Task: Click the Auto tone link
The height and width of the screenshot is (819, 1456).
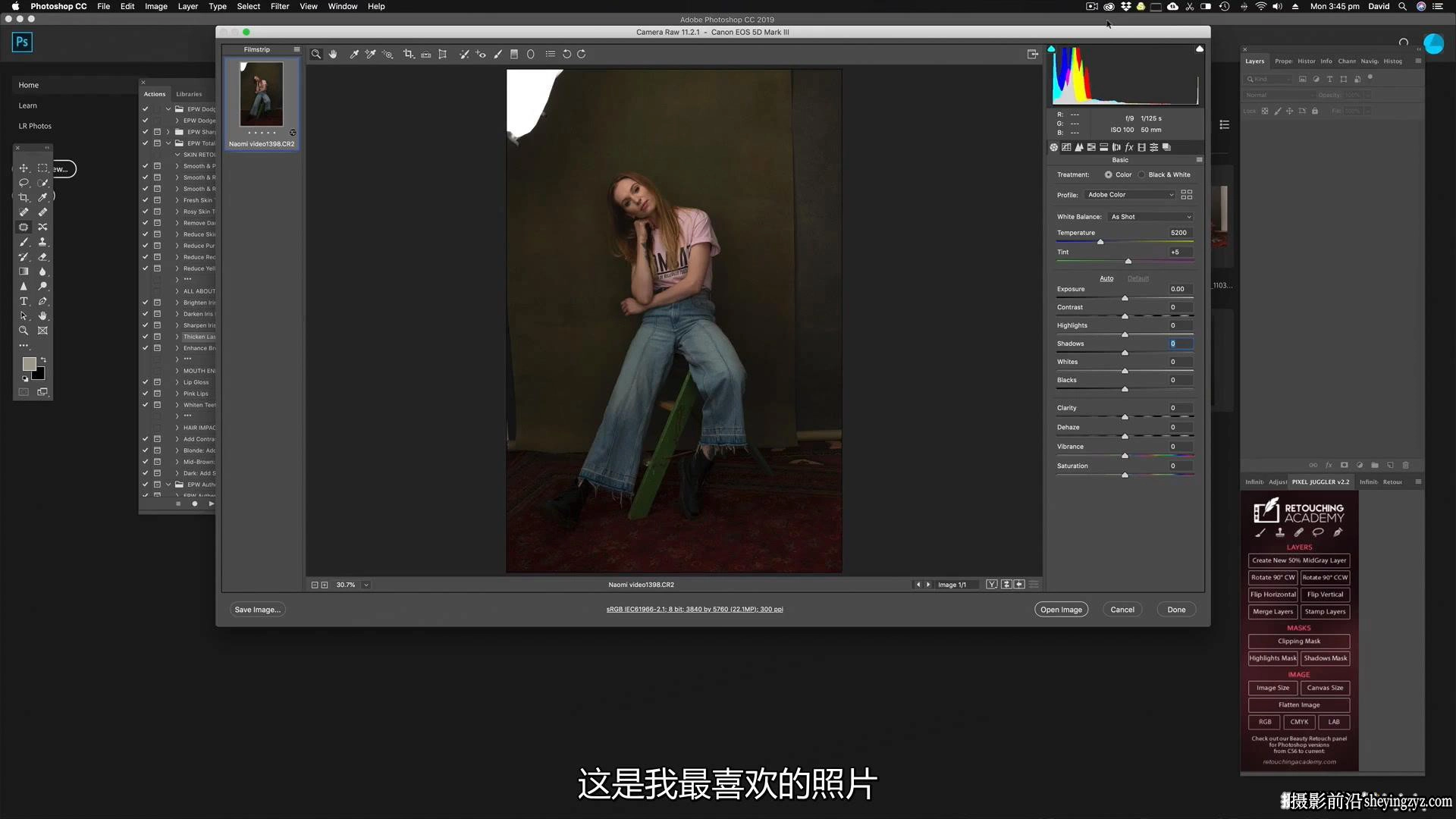Action: [1106, 278]
